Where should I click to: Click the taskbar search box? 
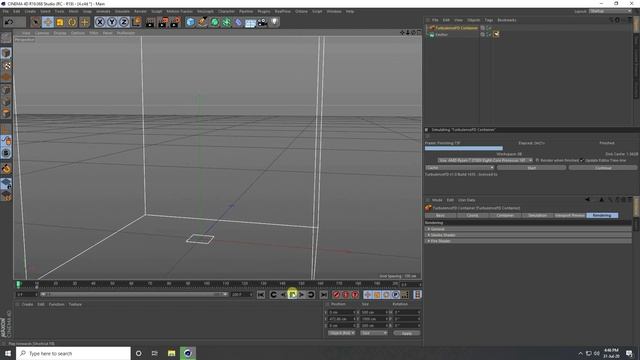(x=73, y=353)
